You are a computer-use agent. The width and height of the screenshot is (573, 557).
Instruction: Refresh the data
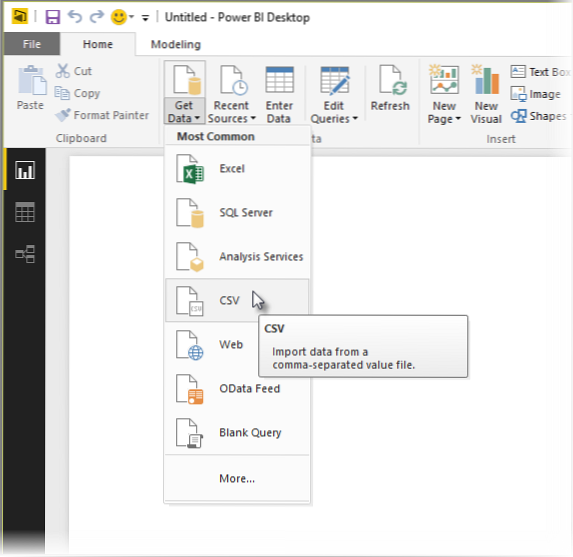coord(390,89)
